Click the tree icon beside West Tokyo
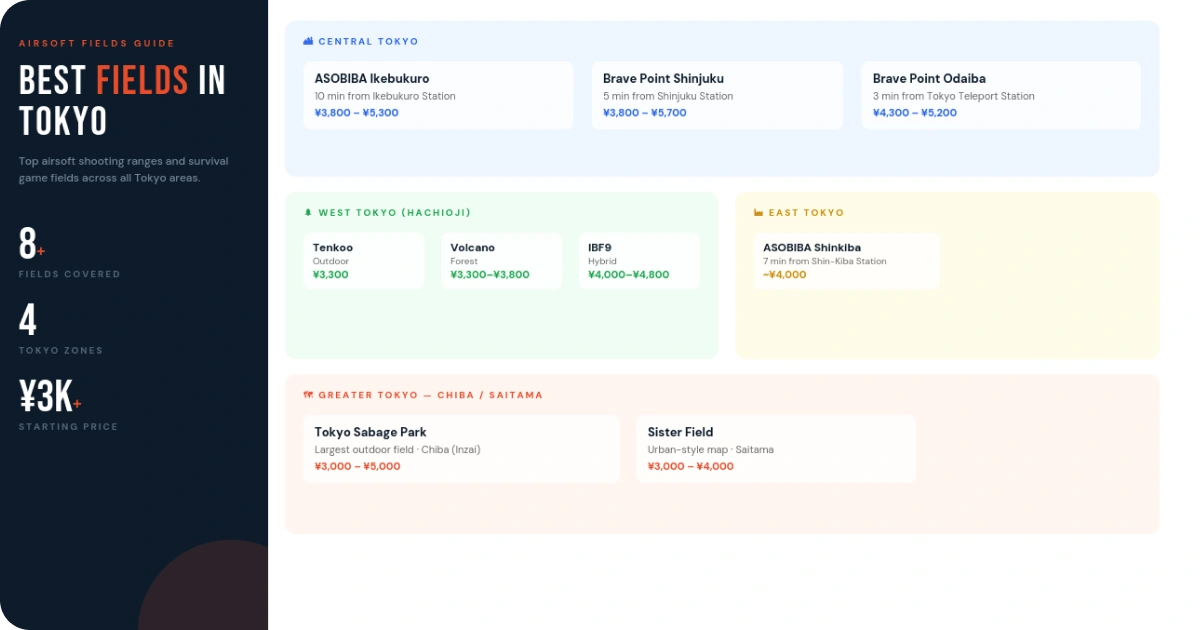This screenshot has width=1200, height=630. (308, 213)
